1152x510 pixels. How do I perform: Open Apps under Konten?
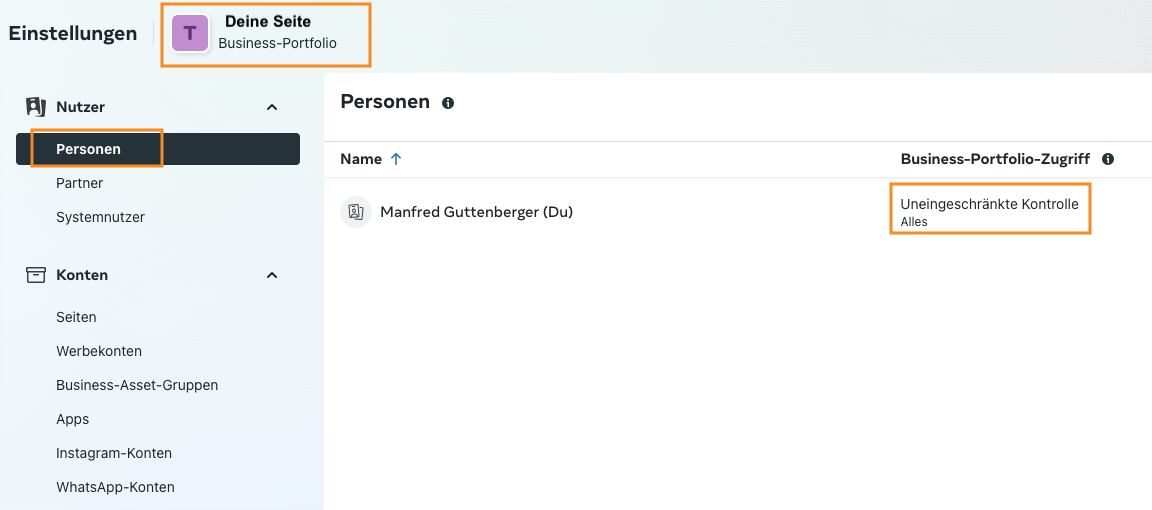(x=73, y=419)
